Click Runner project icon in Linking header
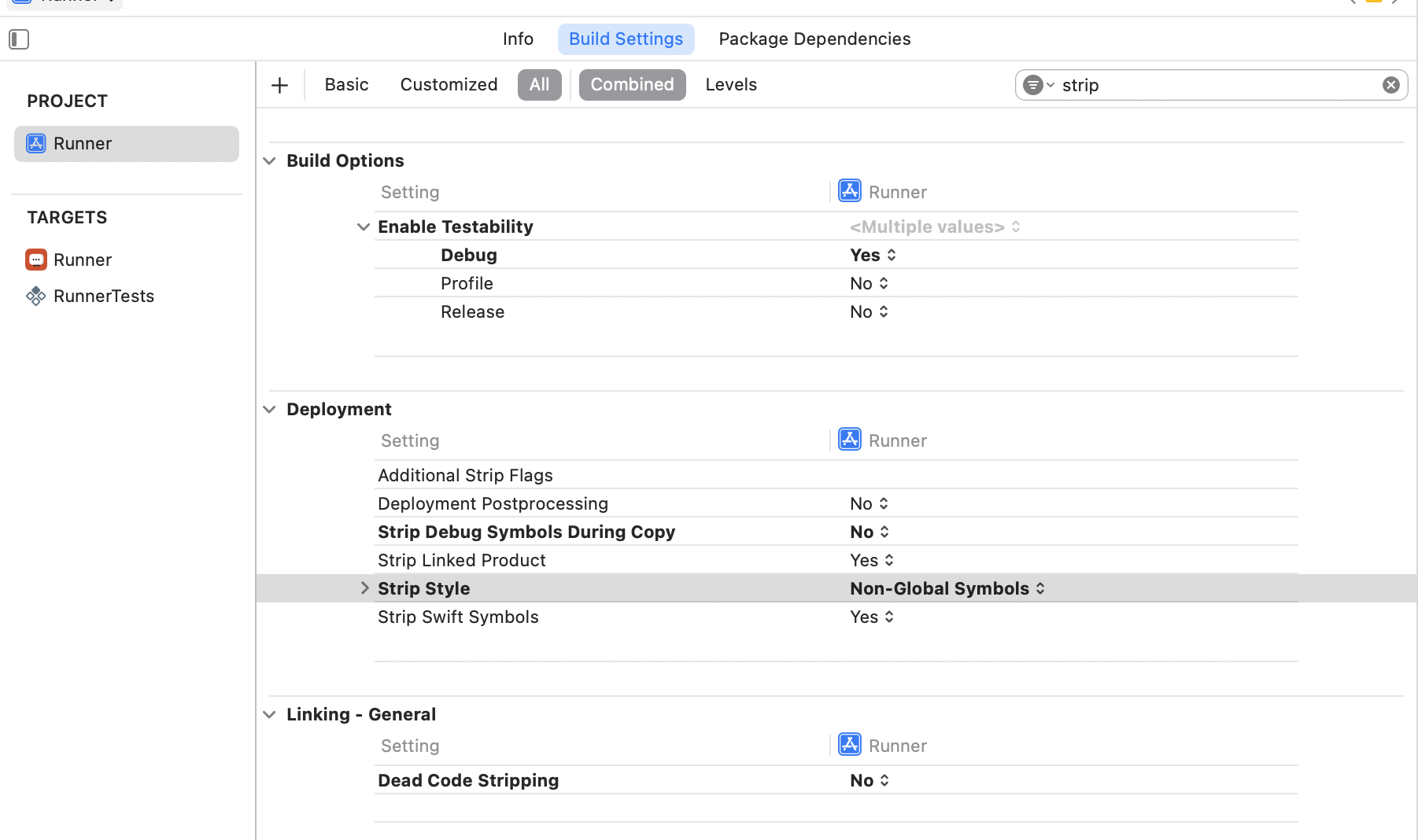The image size is (1418, 840). click(x=849, y=745)
